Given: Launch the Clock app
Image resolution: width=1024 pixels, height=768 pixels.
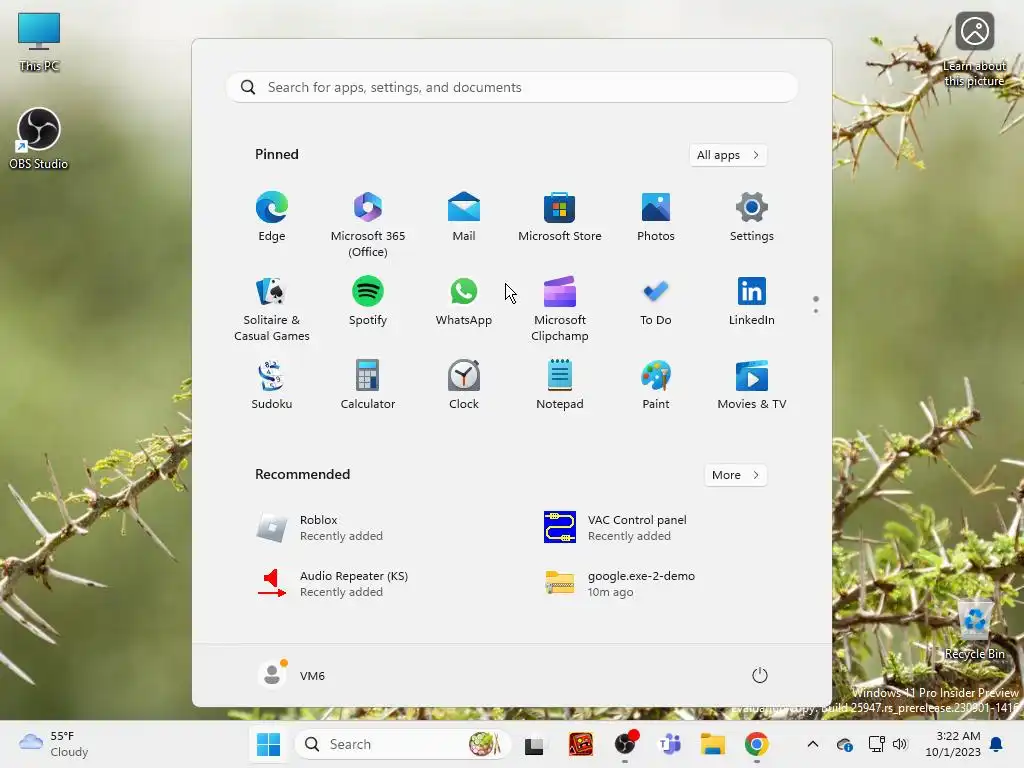Looking at the screenshot, I should click(x=464, y=385).
